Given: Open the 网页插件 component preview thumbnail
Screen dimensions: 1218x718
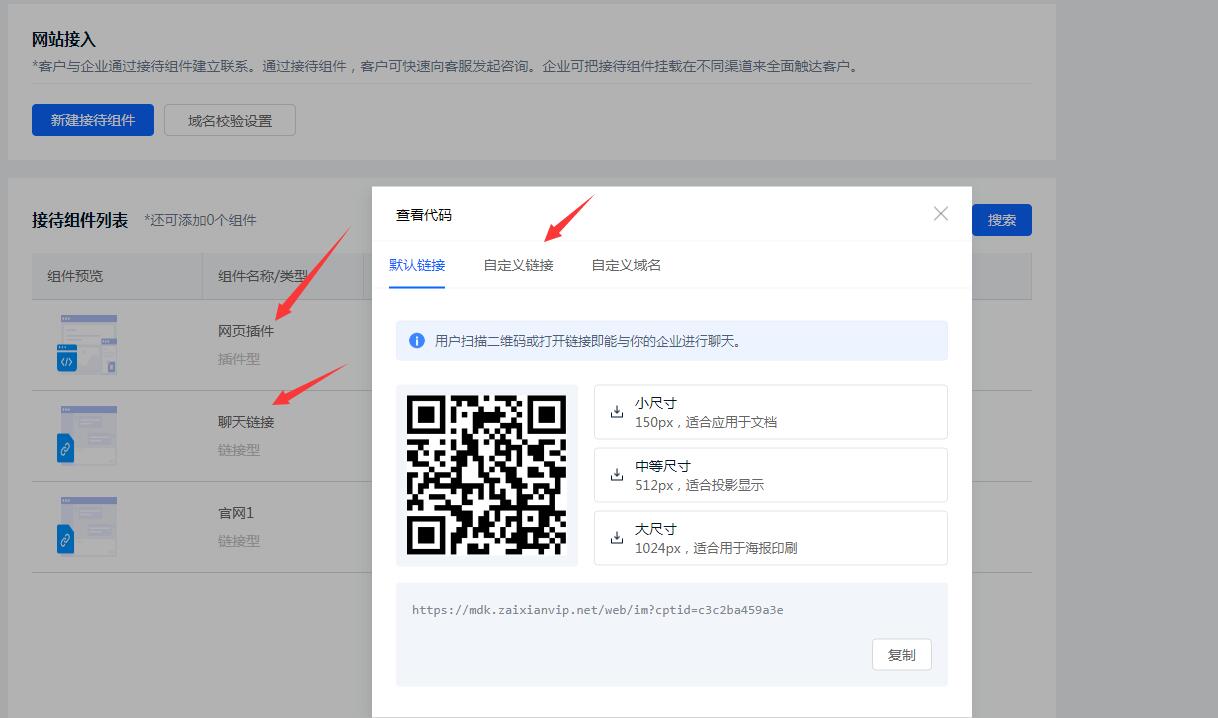Looking at the screenshot, I should click(x=87, y=344).
